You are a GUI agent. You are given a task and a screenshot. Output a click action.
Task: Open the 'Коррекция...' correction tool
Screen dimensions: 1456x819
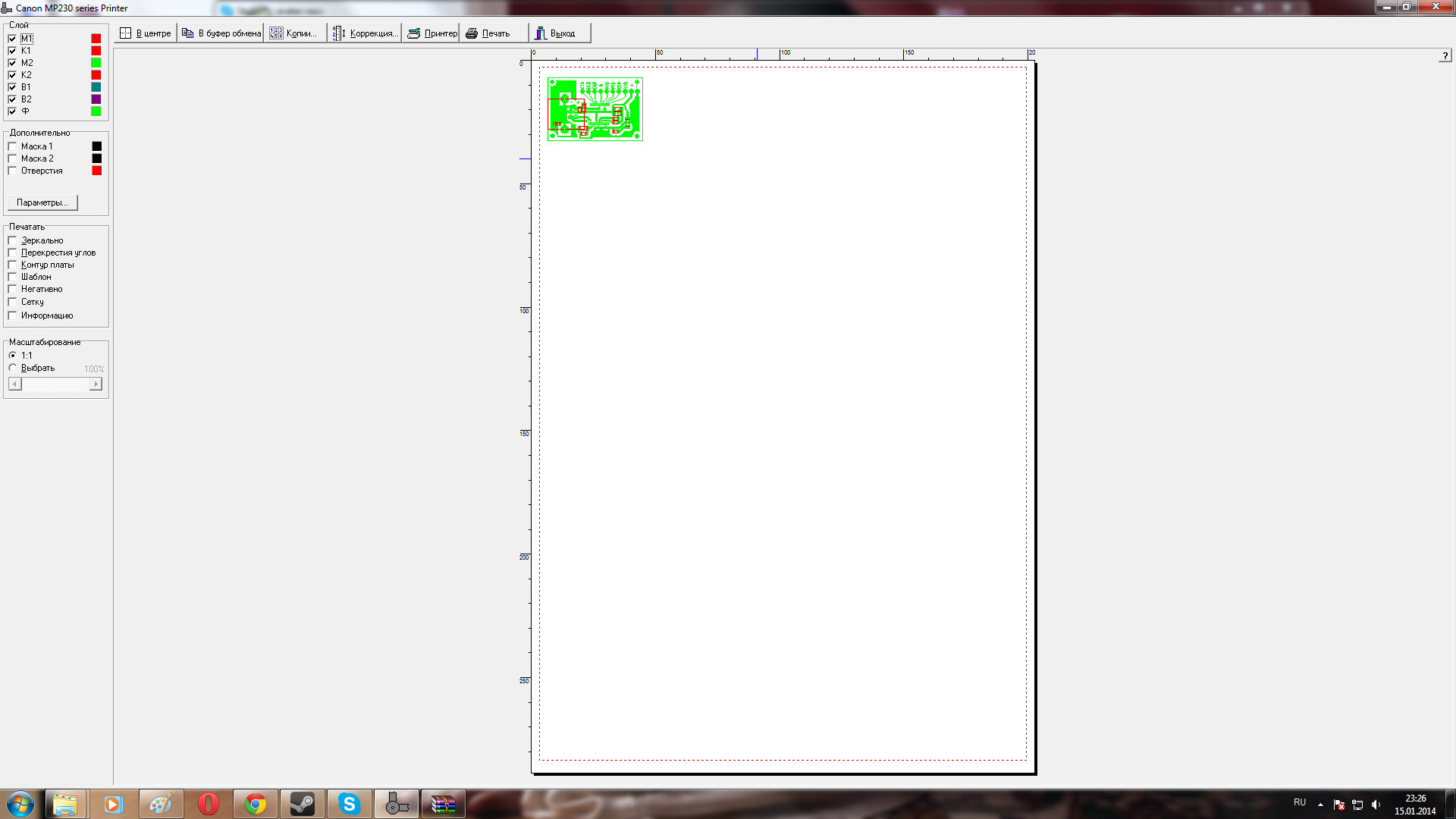click(365, 33)
